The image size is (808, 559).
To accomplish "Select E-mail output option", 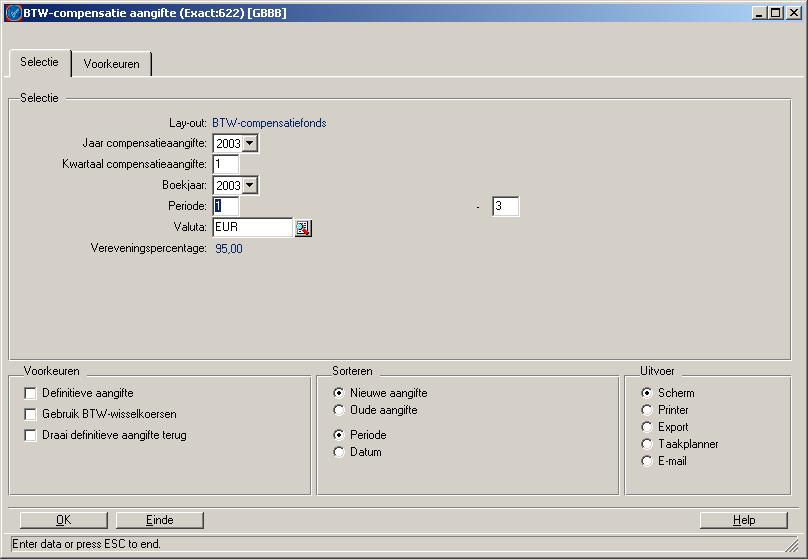I will point(647,461).
